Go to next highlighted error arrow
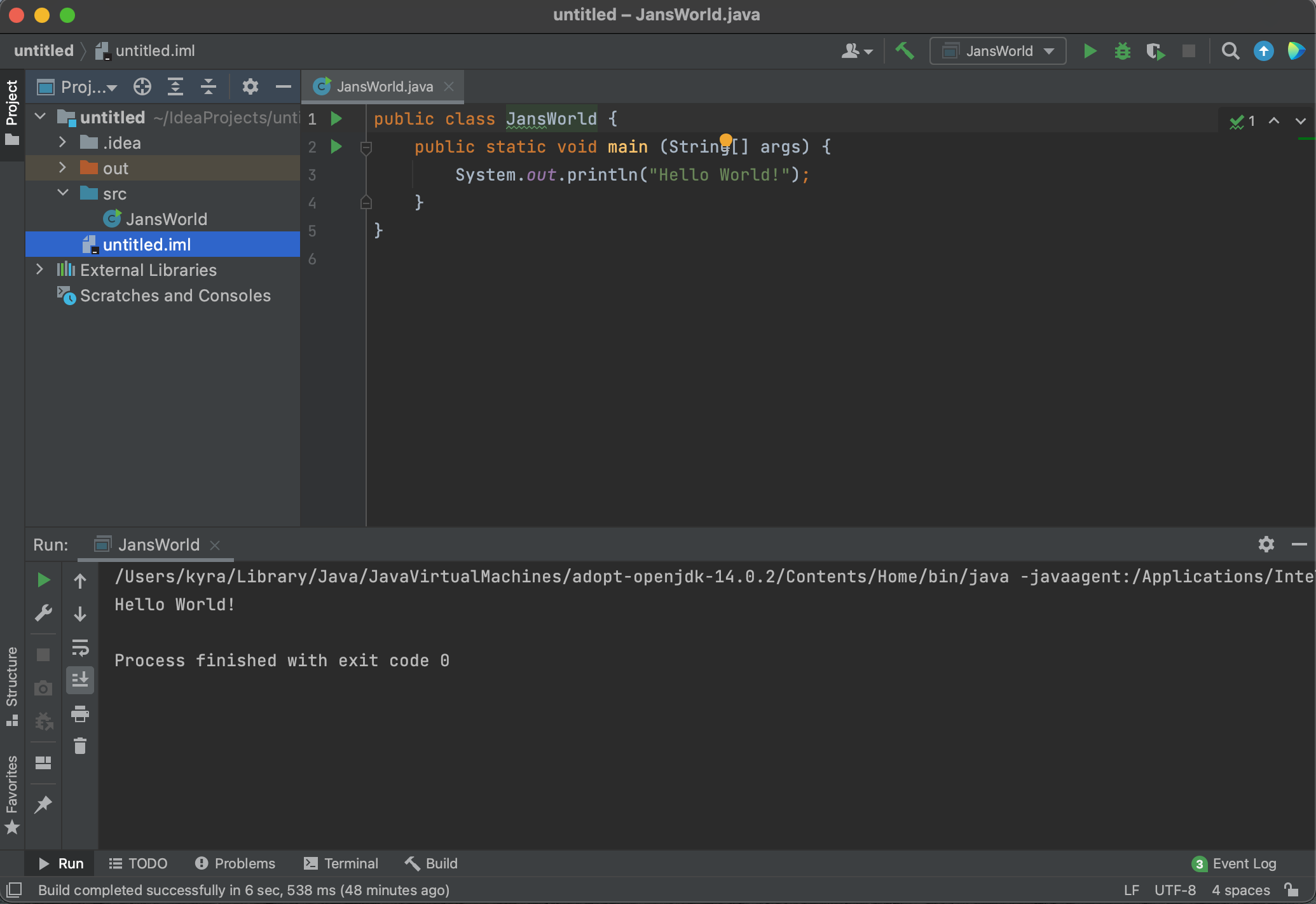1316x904 pixels. click(x=1301, y=121)
